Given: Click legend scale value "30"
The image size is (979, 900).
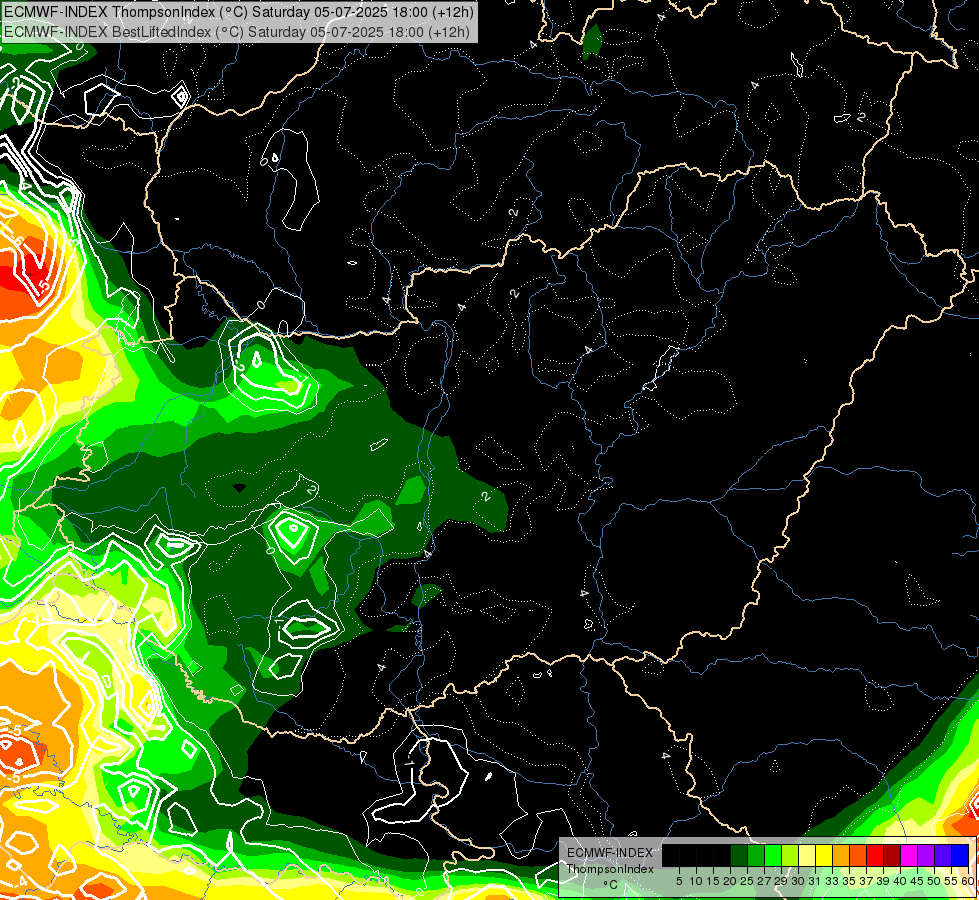Looking at the screenshot, I should [x=799, y=881].
